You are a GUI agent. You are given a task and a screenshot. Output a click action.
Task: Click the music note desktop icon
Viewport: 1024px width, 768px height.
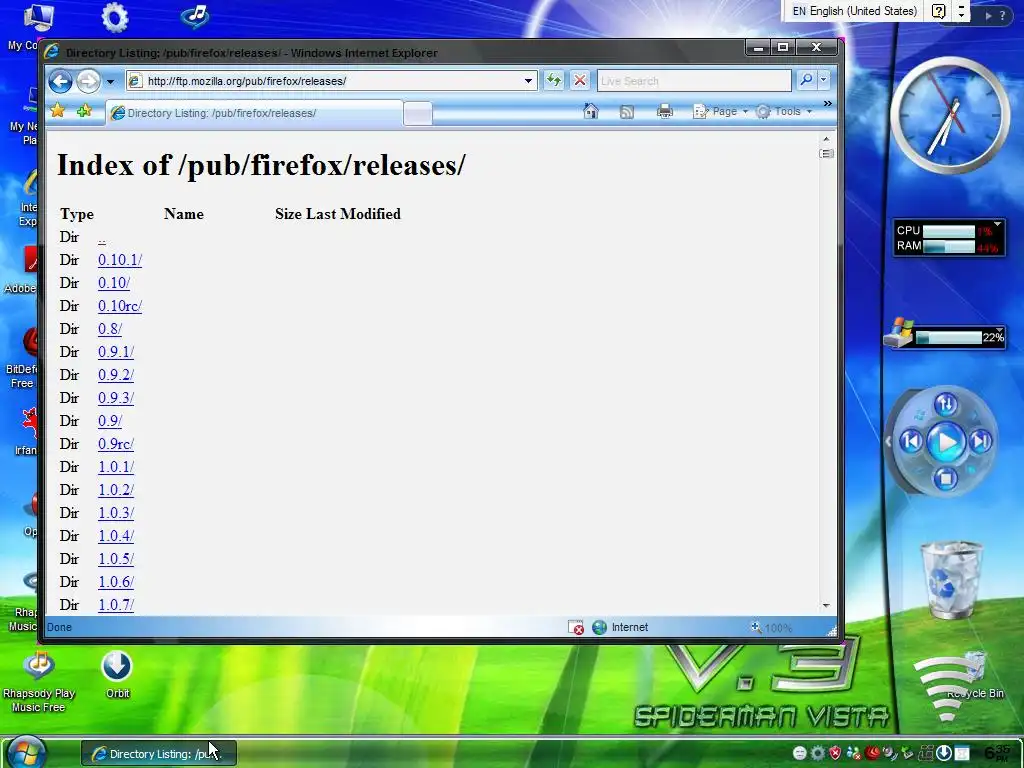(x=195, y=16)
